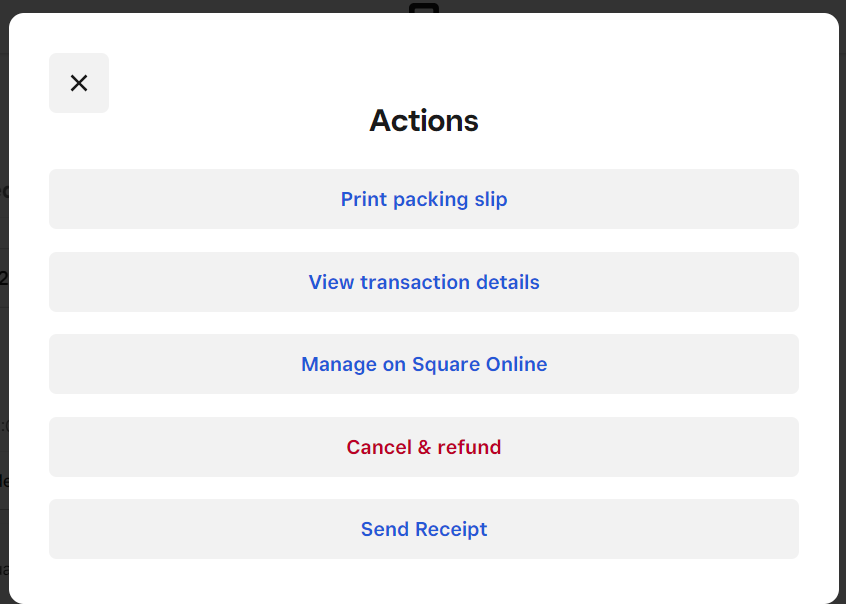This screenshot has width=846, height=604.
Task: Cancel and refund this order
Action: (424, 447)
